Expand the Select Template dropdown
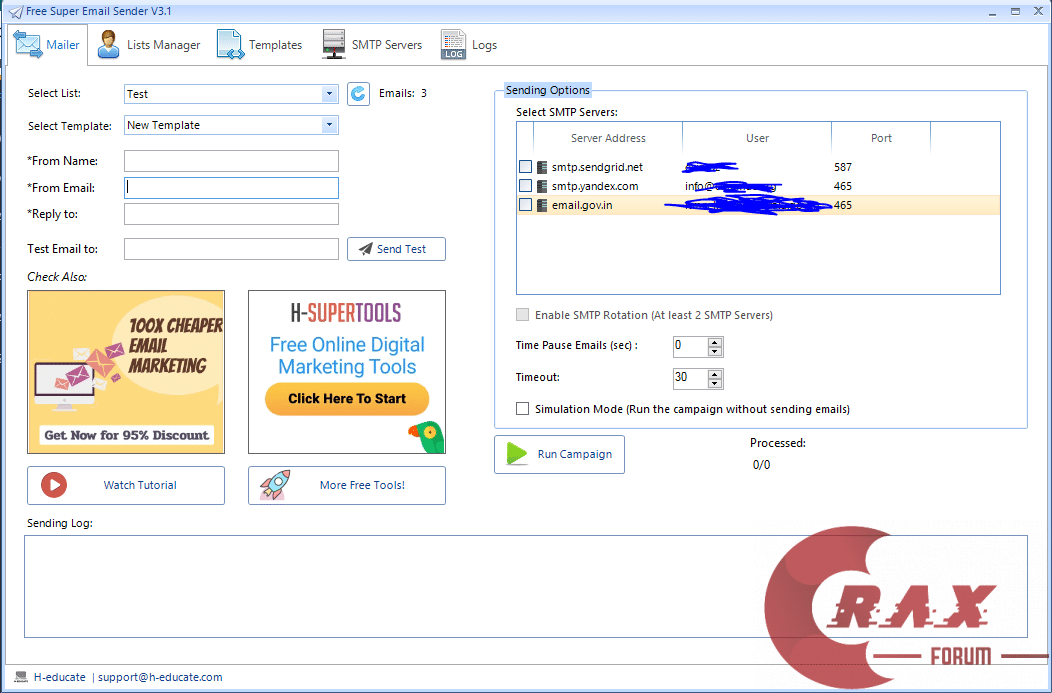Viewport: 1052px width, 693px height. point(329,125)
